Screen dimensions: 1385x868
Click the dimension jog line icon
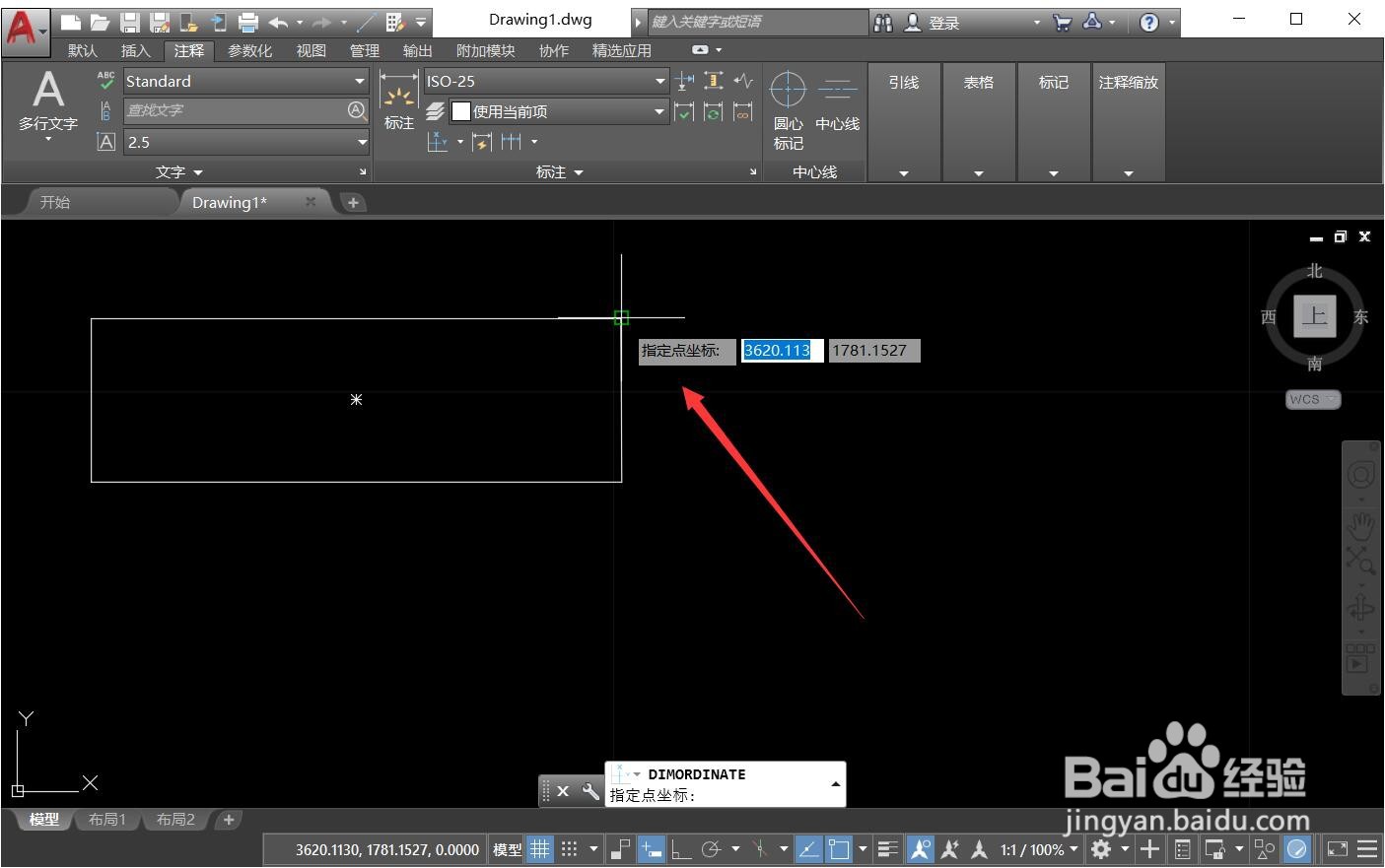coord(743,81)
